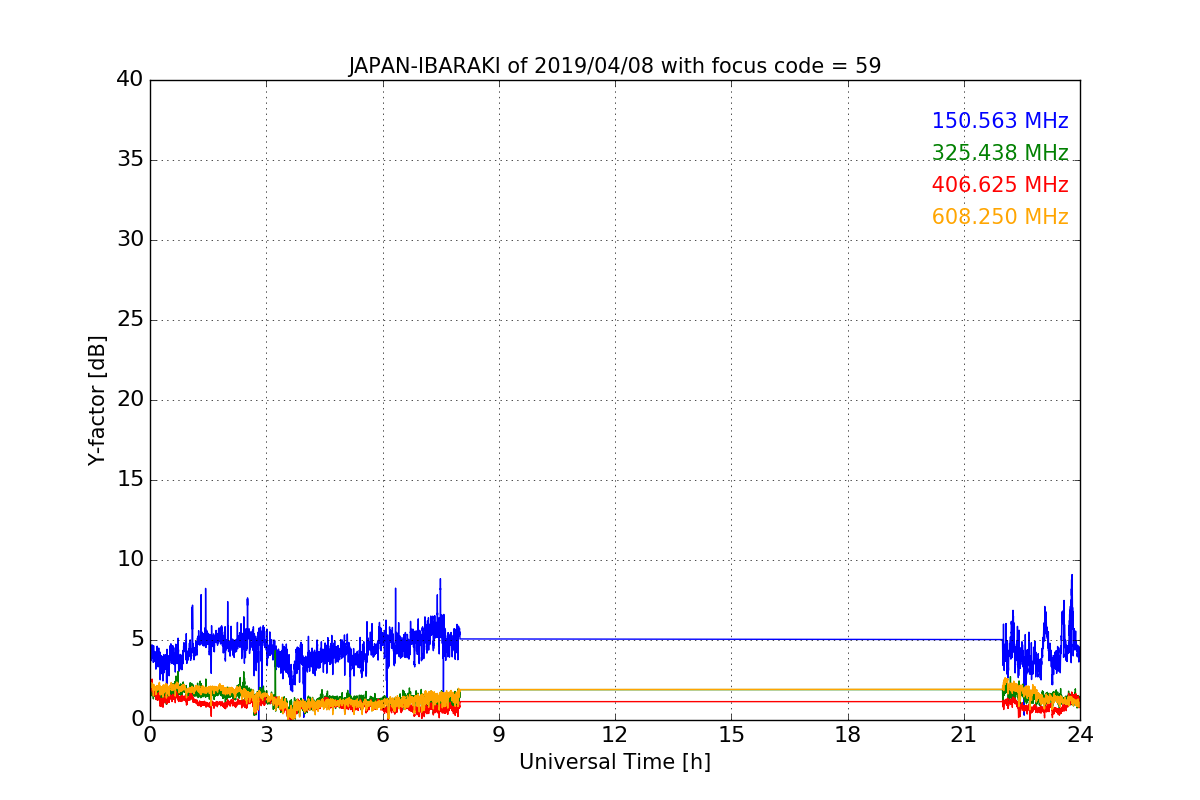This screenshot has width=1200, height=800.
Task: Click the x-axis tick label '15'
Action: [731, 734]
